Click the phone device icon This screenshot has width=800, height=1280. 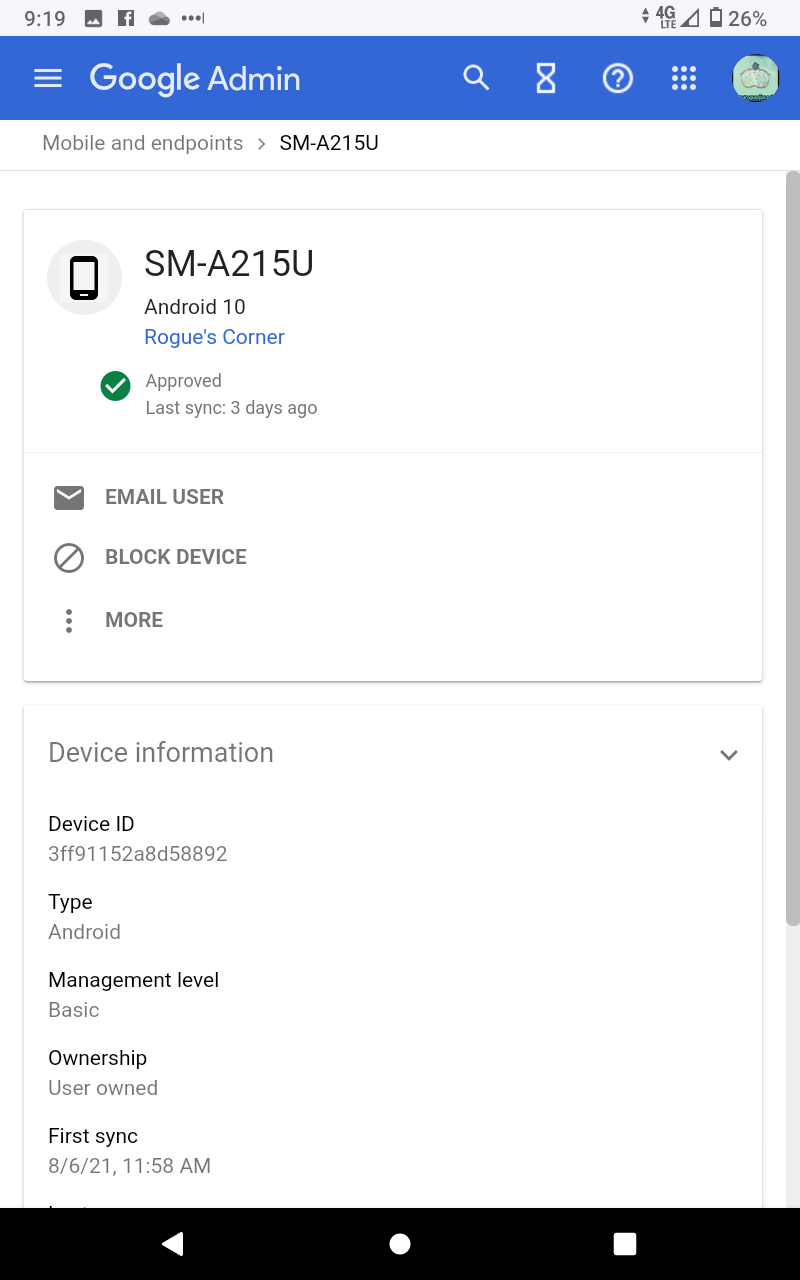pyautogui.click(x=85, y=278)
